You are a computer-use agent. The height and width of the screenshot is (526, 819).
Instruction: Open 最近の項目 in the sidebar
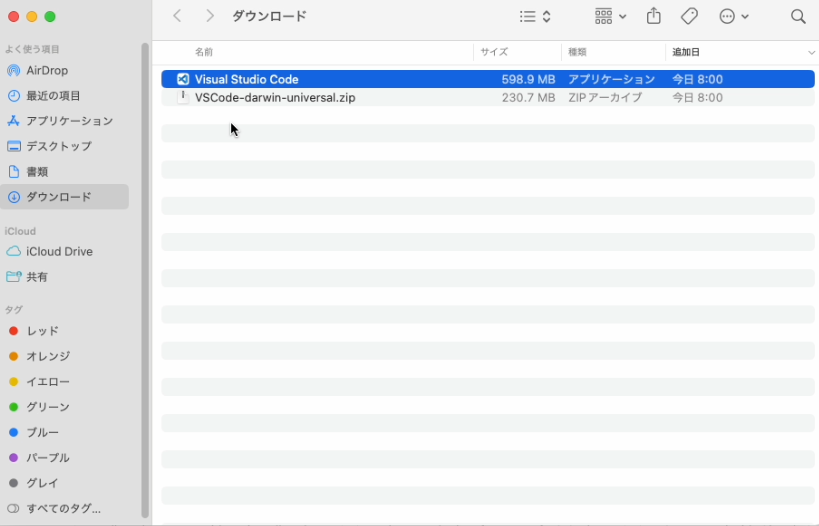(x=53, y=96)
